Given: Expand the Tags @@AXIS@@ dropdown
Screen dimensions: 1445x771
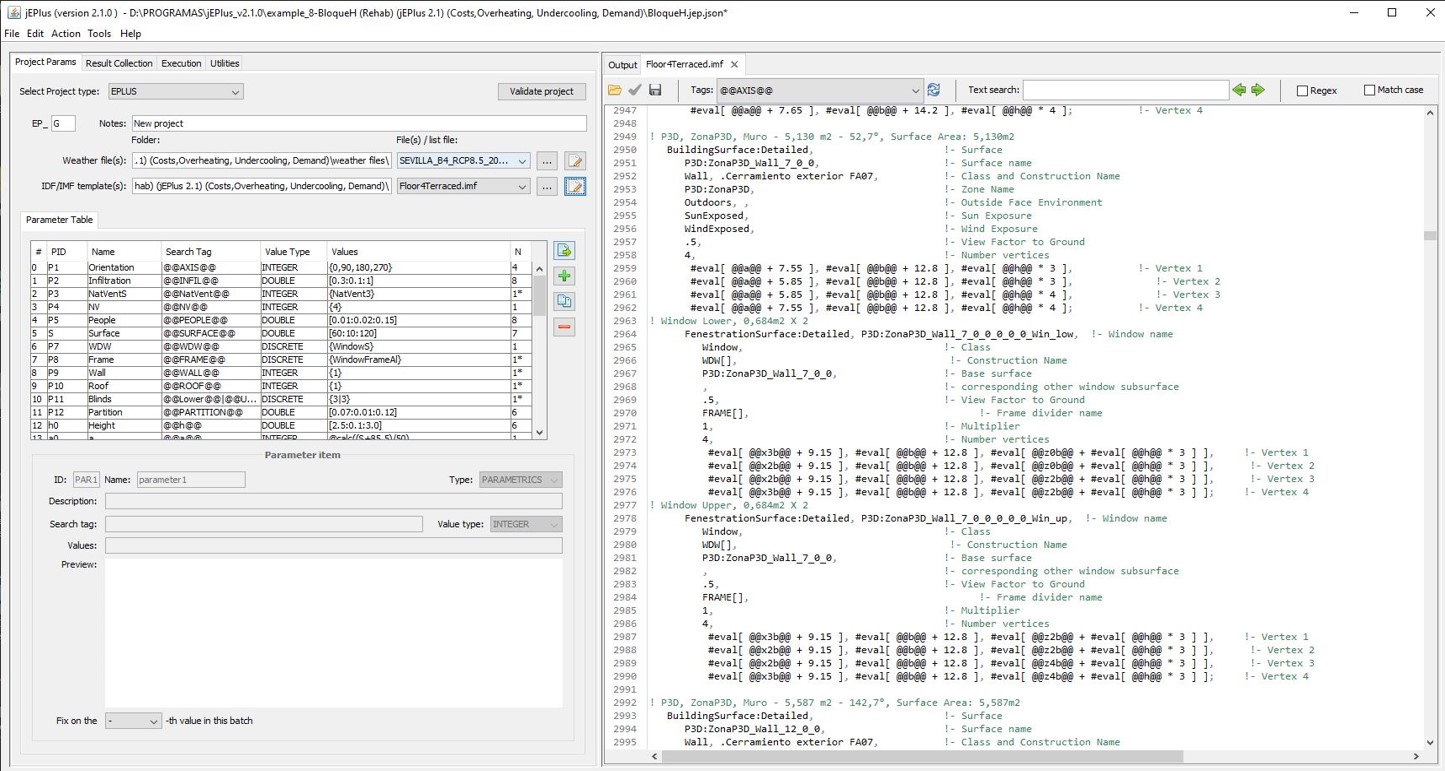Looking at the screenshot, I should [914, 91].
